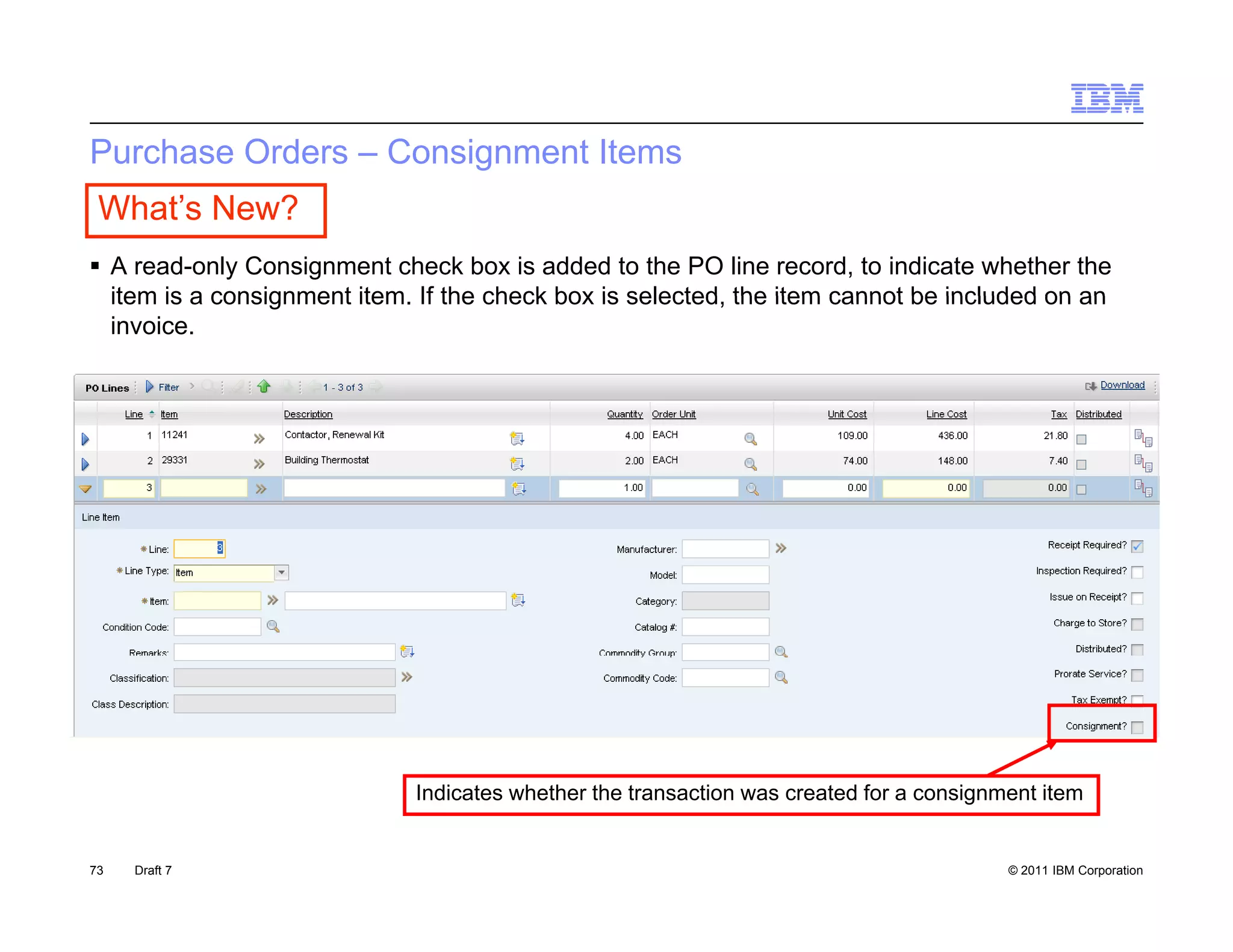Sort by the Distributed column header
Screen dimensions: 1233x952
pyautogui.click(x=1099, y=414)
